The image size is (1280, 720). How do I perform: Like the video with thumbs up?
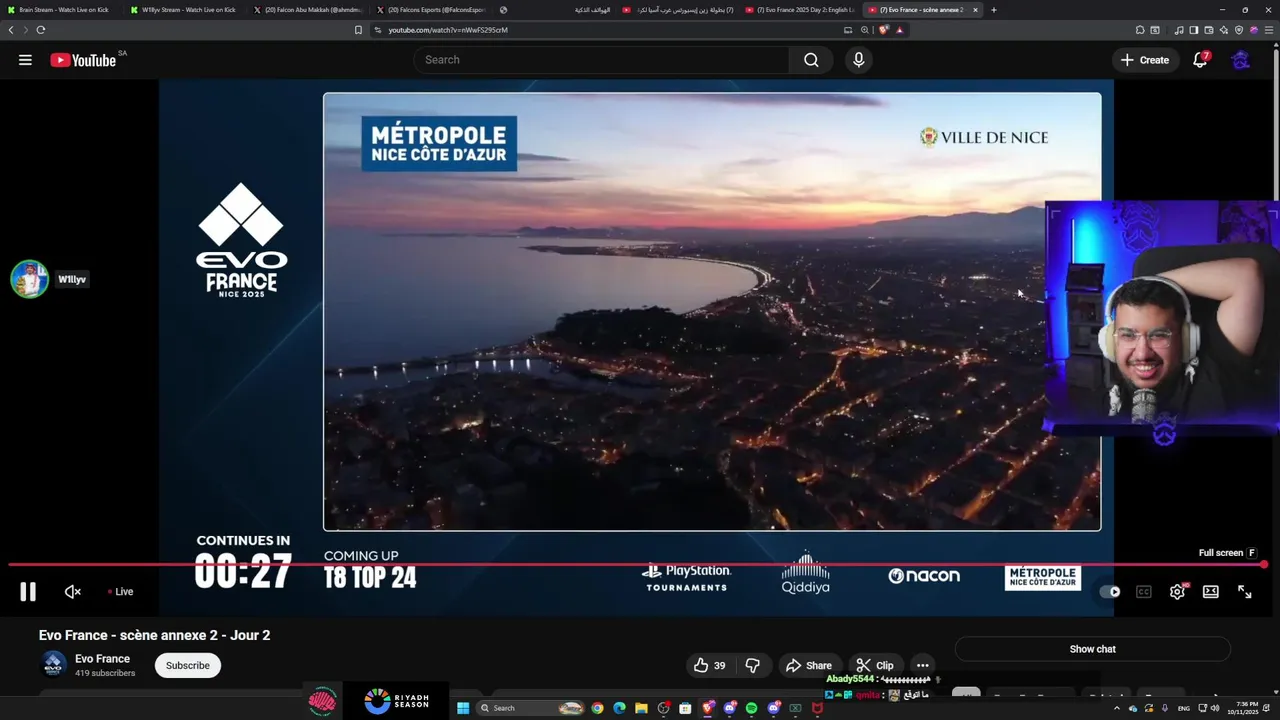(x=712, y=665)
